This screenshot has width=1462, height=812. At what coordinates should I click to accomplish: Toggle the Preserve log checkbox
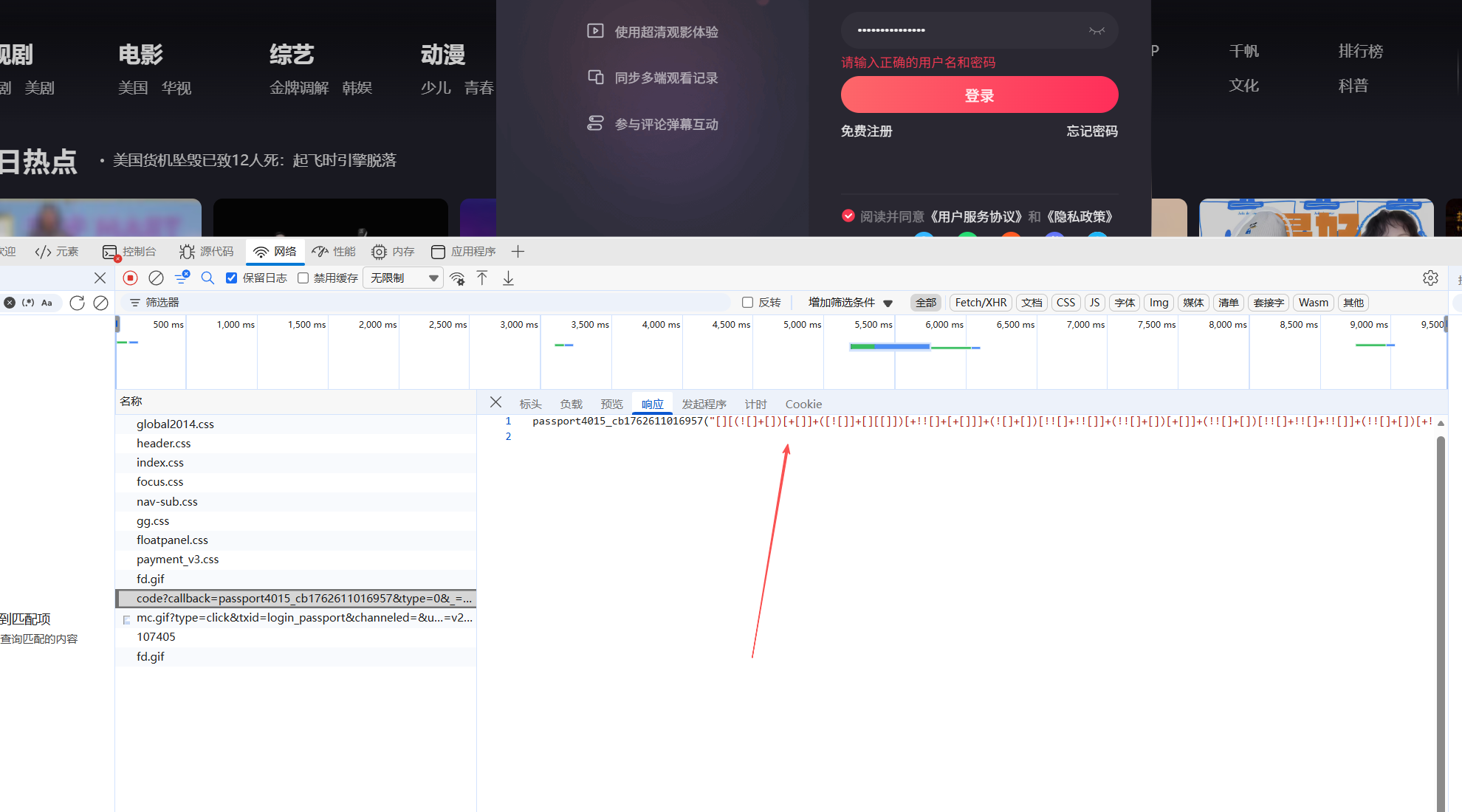click(232, 278)
